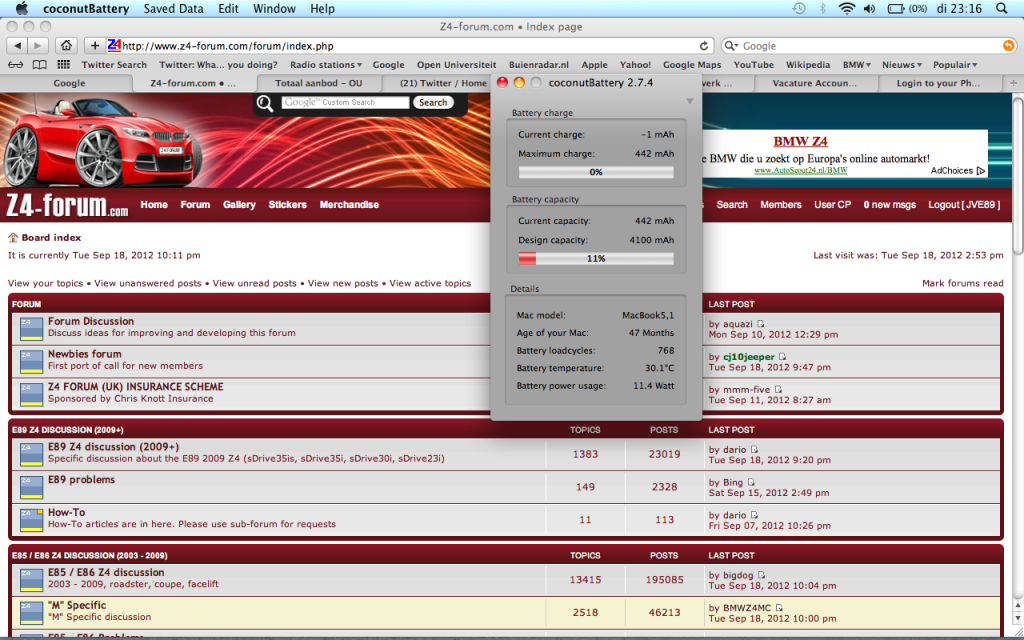Screen dimensions: 1024x640
Task: Open E89 problems forum link
Action: [x=81, y=479]
